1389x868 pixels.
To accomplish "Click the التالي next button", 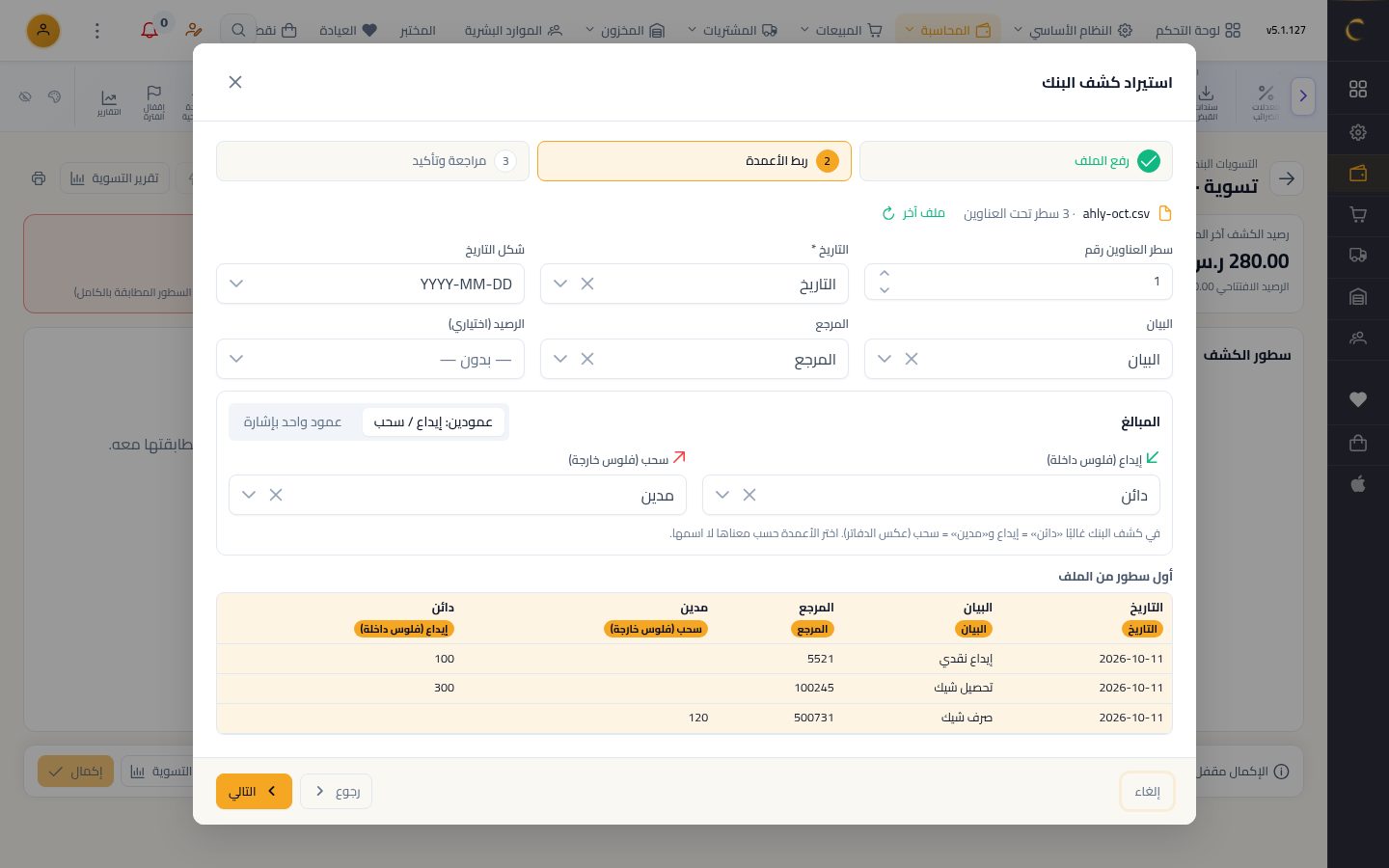I will 254,792.
